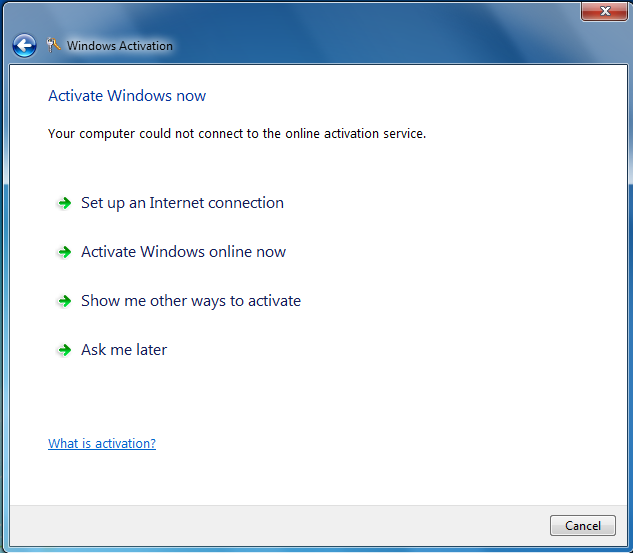Open the What is activation? link

[102, 443]
